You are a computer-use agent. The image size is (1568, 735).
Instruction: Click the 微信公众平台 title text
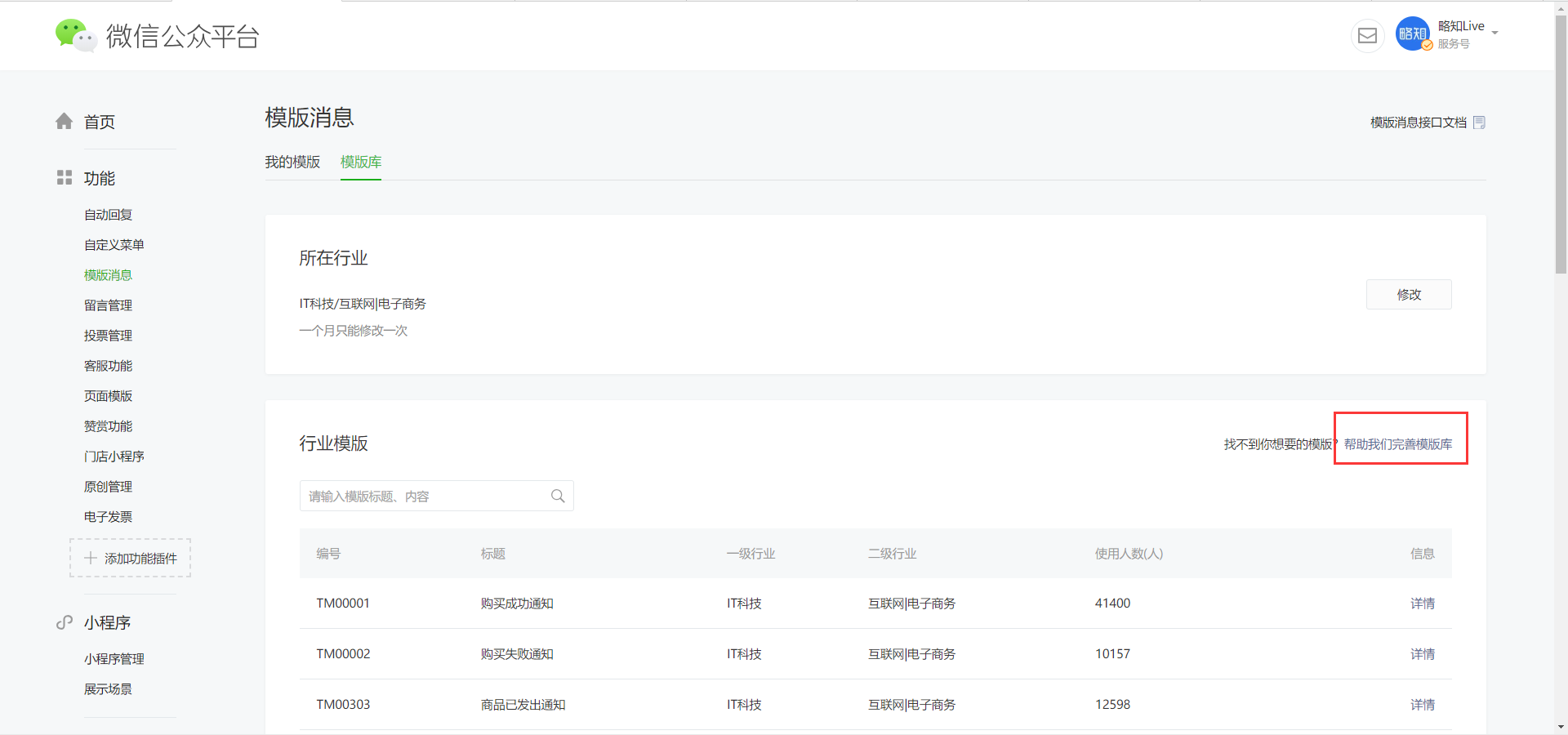coord(183,36)
